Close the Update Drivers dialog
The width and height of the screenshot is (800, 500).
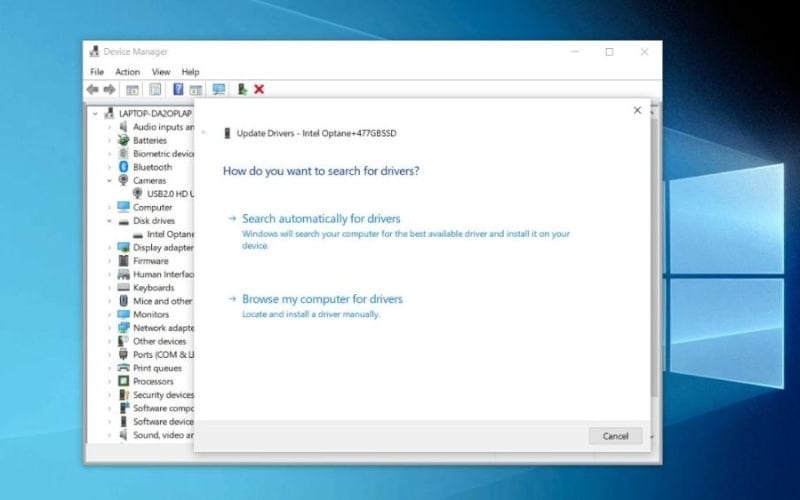click(637, 110)
